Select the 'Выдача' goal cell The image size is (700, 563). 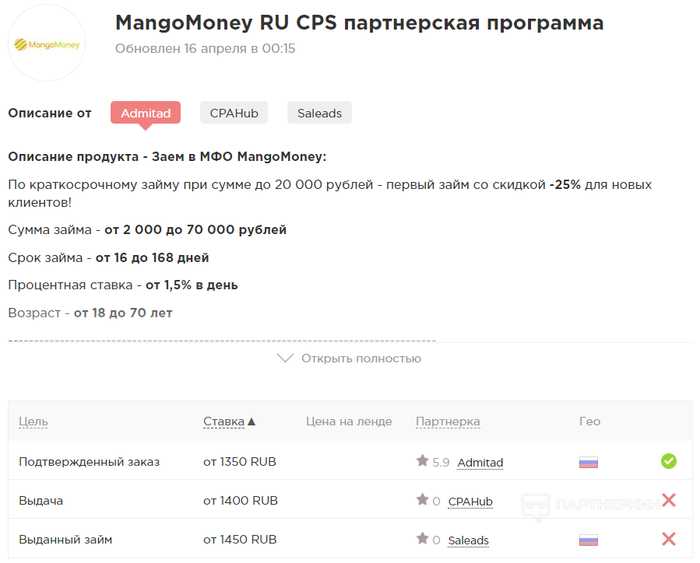click(x=41, y=500)
